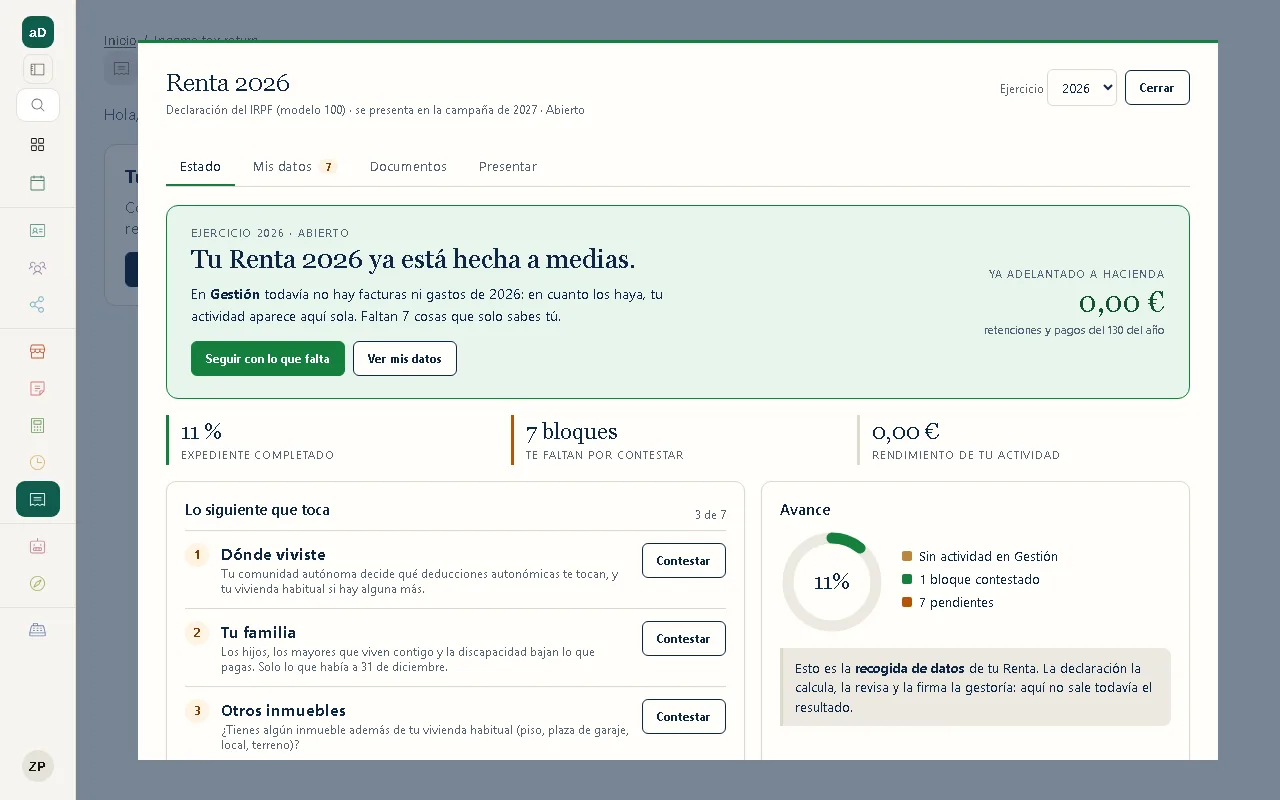The height and width of the screenshot is (800, 1280).
Task: Click the 'Rendimiento de tu actividad' label
Action: (966, 455)
